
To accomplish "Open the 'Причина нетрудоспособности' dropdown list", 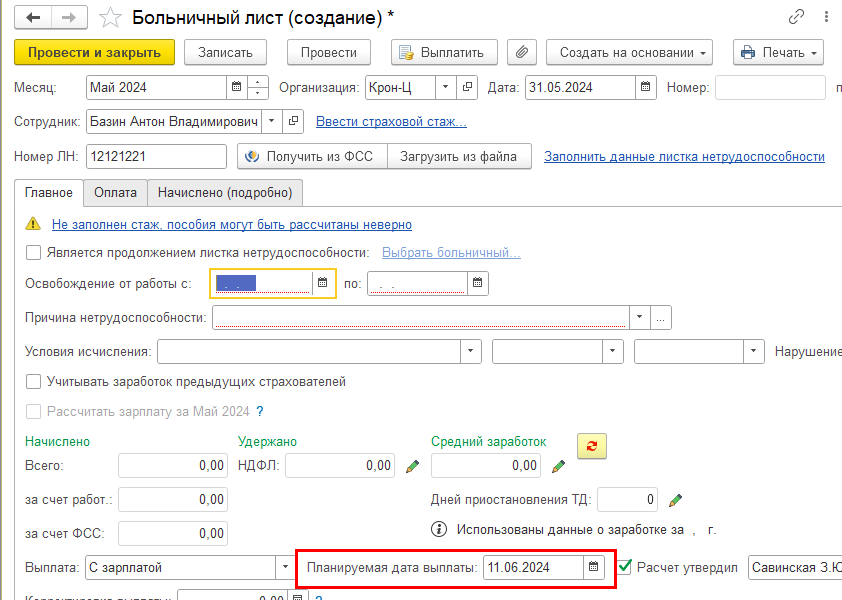I will [638, 317].
